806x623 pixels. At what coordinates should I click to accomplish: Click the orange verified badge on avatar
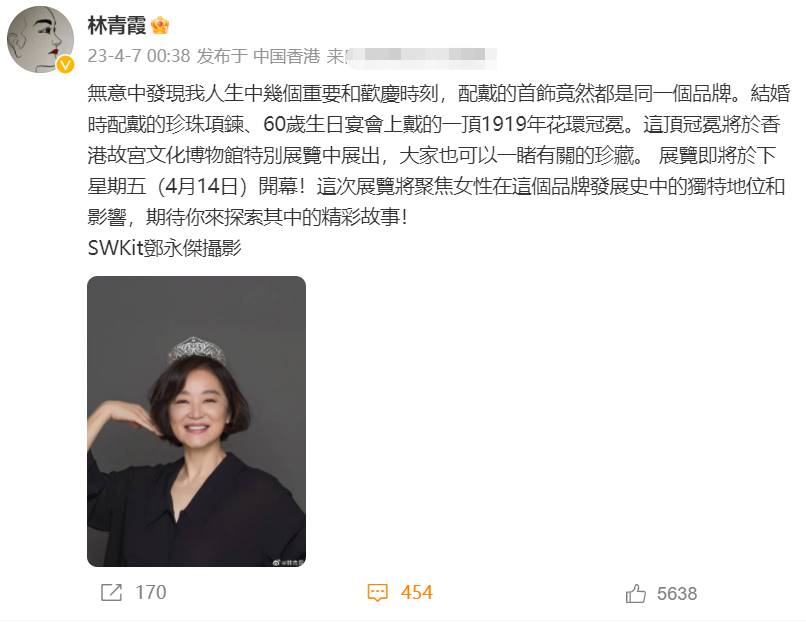click(65, 65)
